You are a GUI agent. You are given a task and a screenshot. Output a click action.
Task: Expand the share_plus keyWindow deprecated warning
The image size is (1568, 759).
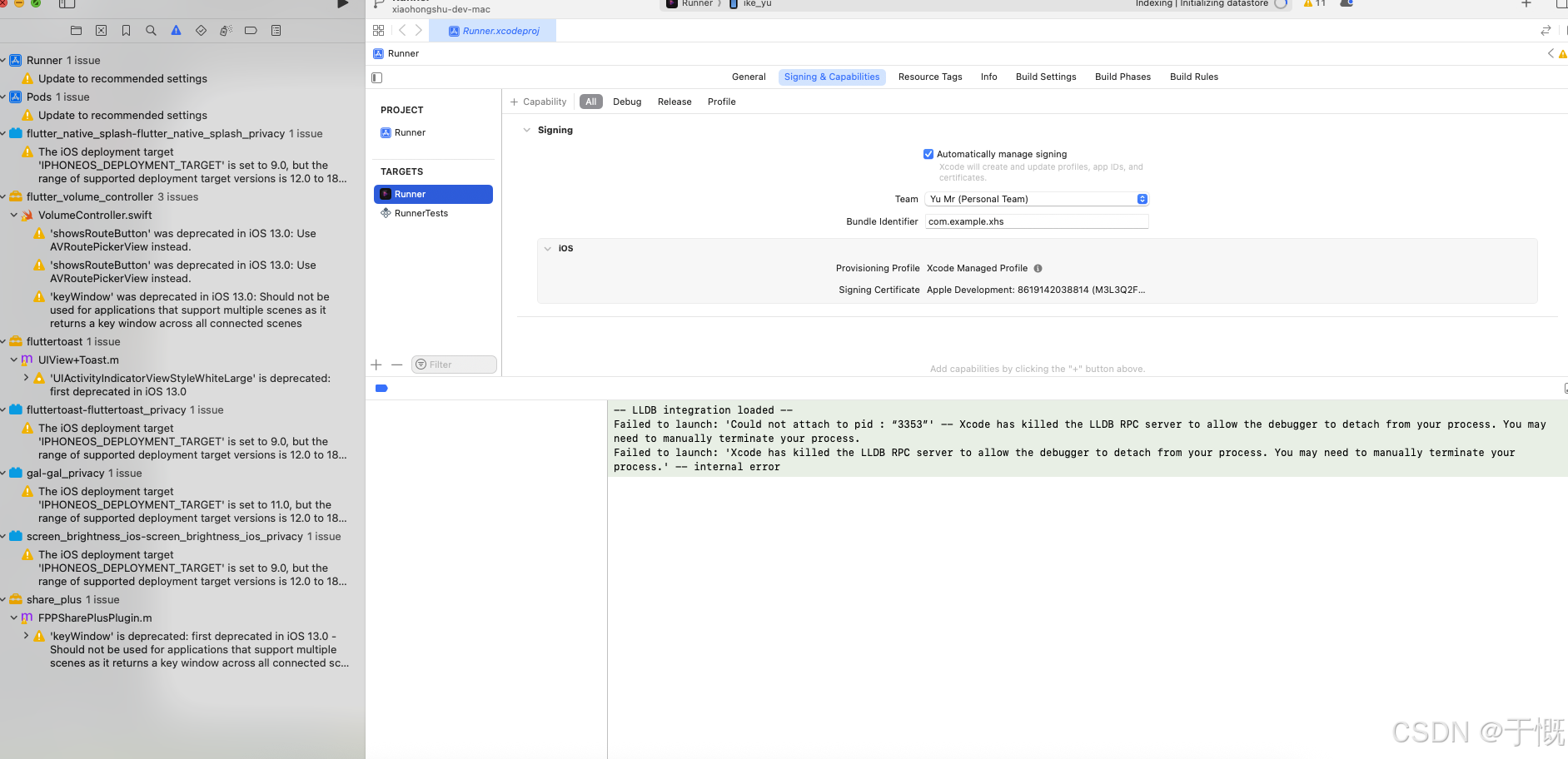(x=26, y=637)
